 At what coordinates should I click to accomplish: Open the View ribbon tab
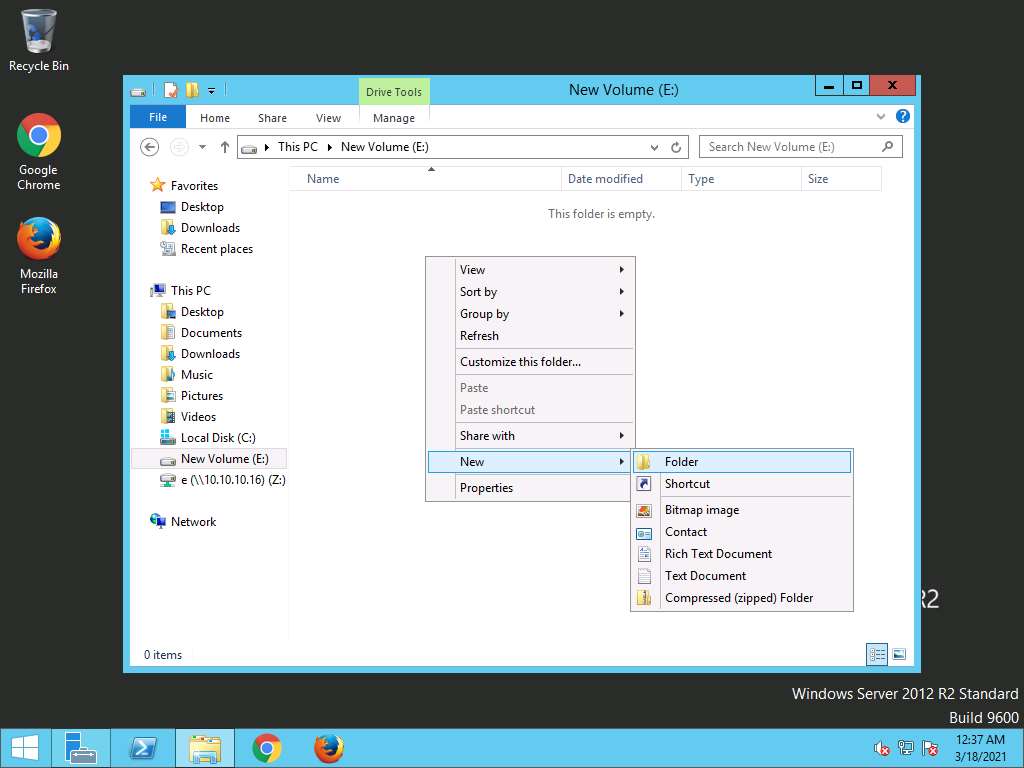328,118
